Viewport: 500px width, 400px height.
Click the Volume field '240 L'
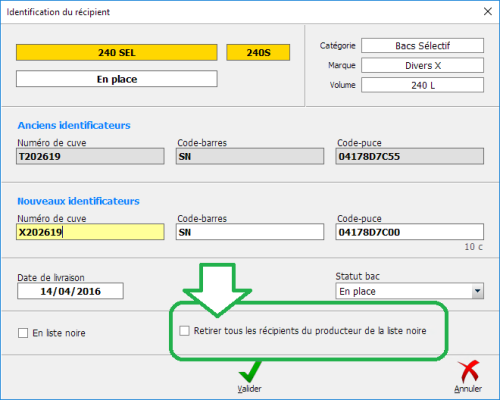click(x=423, y=85)
